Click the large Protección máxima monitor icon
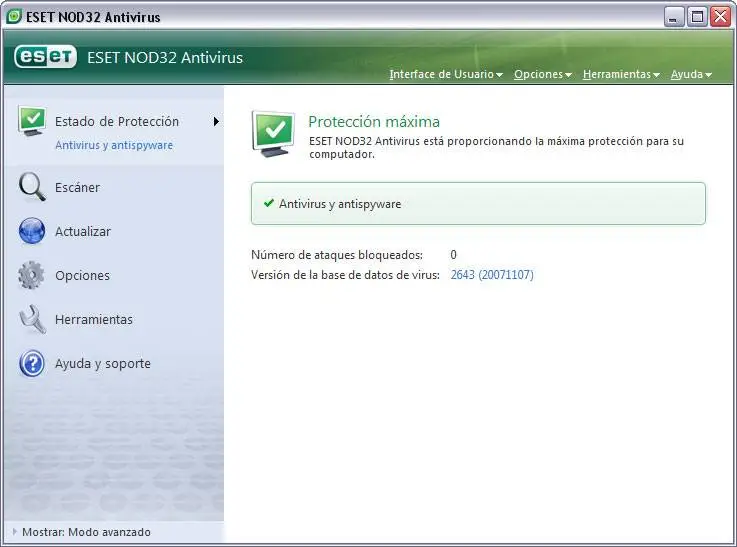 click(x=274, y=134)
